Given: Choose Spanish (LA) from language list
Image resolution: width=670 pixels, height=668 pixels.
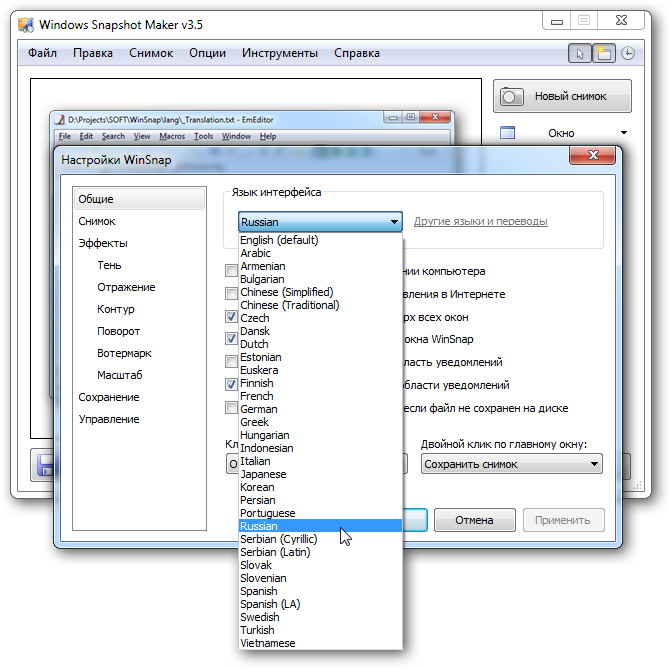Looking at the screenshot, I should coord(320,604).
